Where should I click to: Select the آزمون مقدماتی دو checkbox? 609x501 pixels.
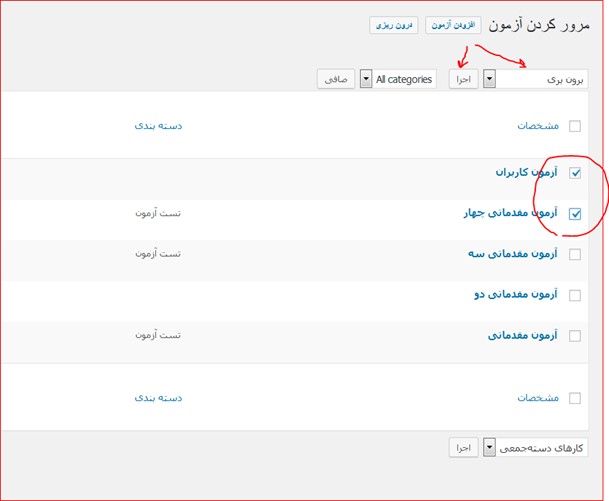point(574,295)
